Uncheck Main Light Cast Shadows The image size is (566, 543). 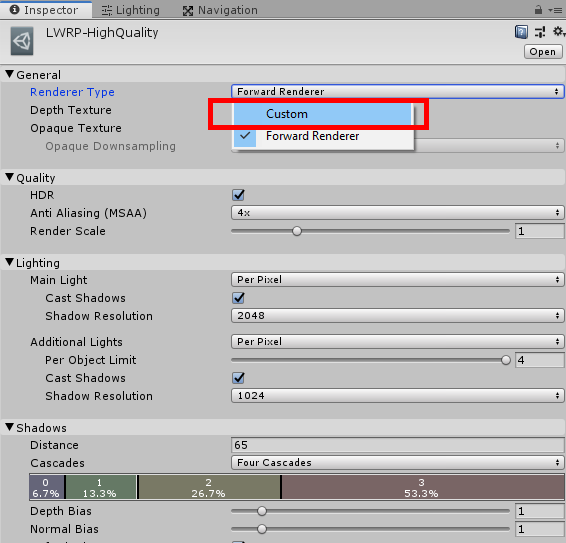point(238,298)
